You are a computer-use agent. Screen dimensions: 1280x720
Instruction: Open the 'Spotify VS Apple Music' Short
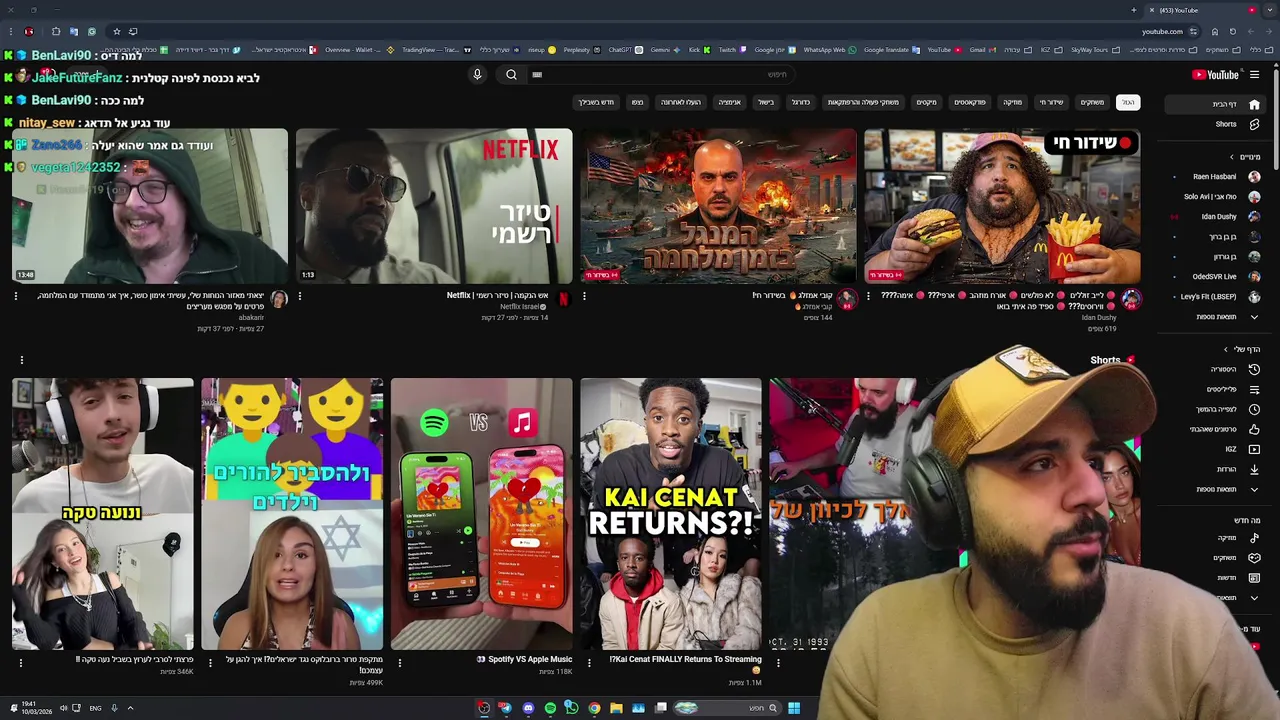coord(481,514)
